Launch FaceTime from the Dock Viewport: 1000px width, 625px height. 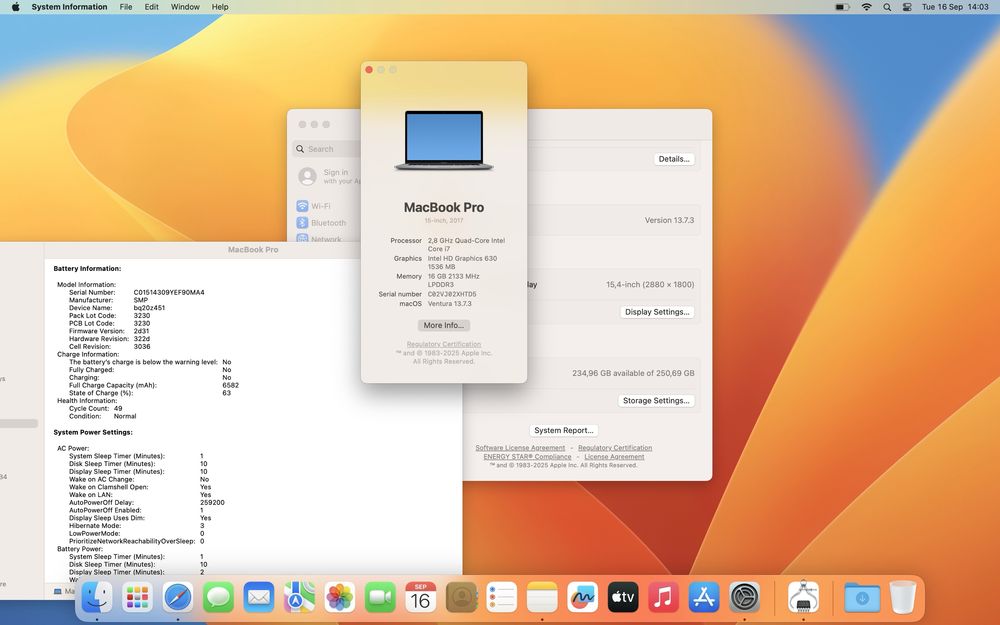pyautogui.click(x=380, y=598)
